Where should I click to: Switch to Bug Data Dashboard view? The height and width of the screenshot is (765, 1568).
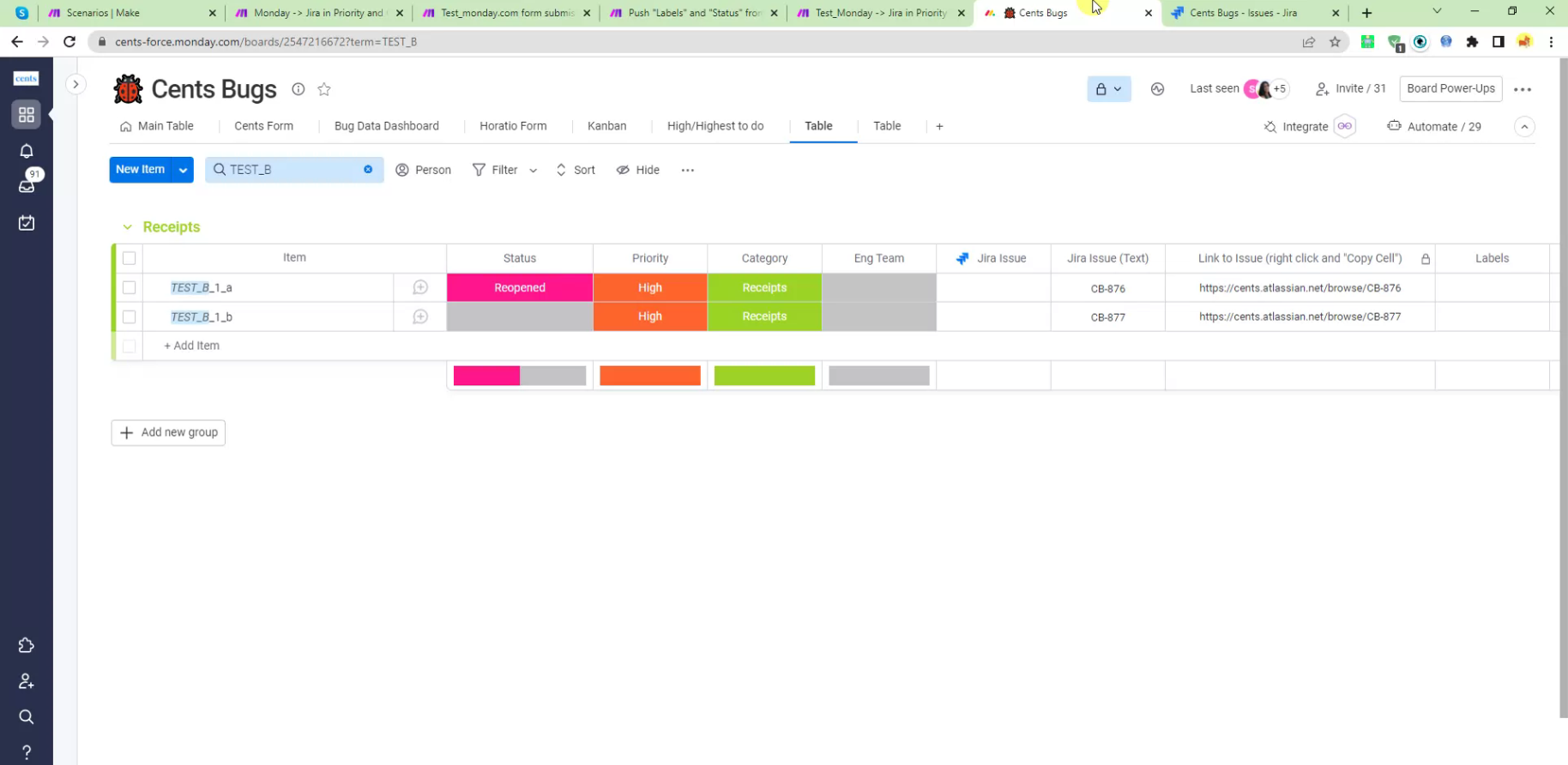[x=386, y=126]
